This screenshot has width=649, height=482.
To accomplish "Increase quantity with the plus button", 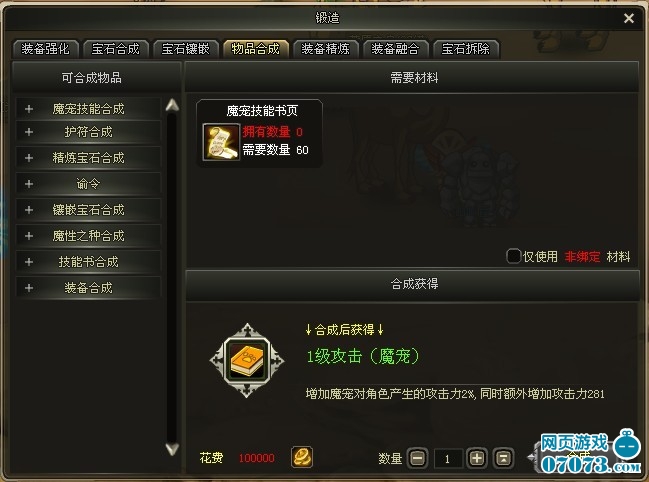I will tap(477, 458).
